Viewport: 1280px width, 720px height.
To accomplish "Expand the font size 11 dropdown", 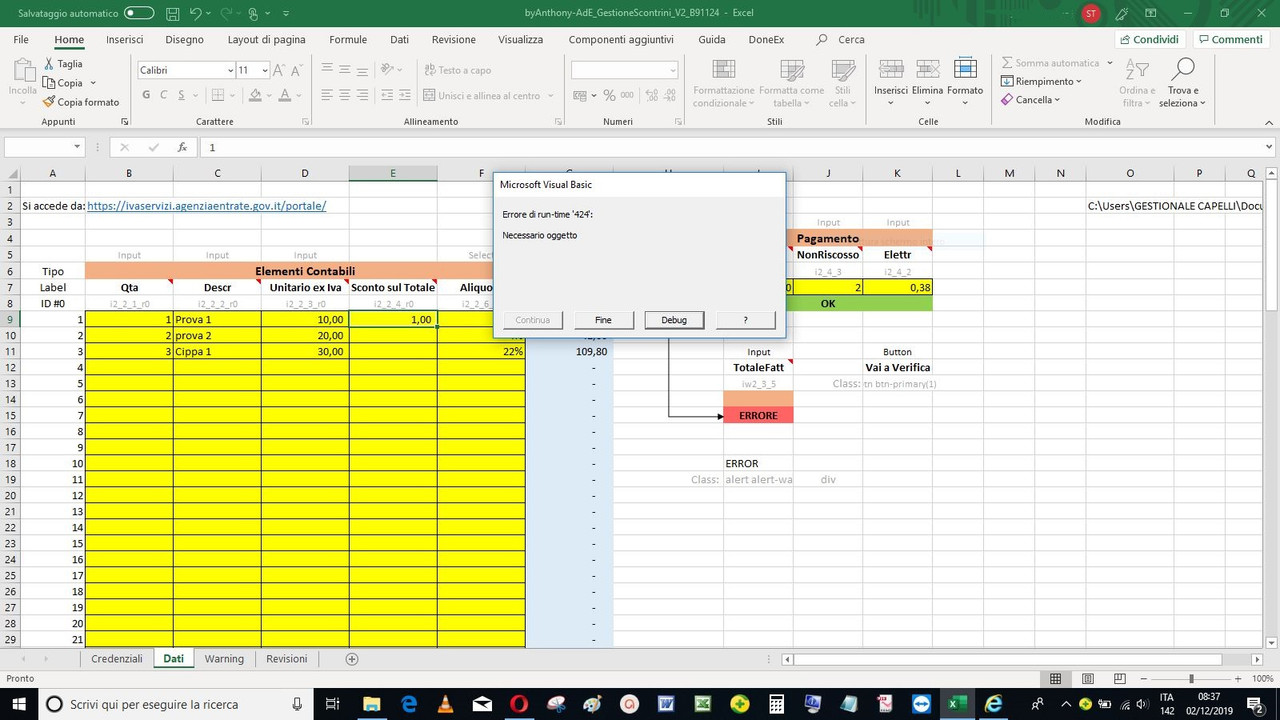I will pyautogui.click(x=263, y=70).
